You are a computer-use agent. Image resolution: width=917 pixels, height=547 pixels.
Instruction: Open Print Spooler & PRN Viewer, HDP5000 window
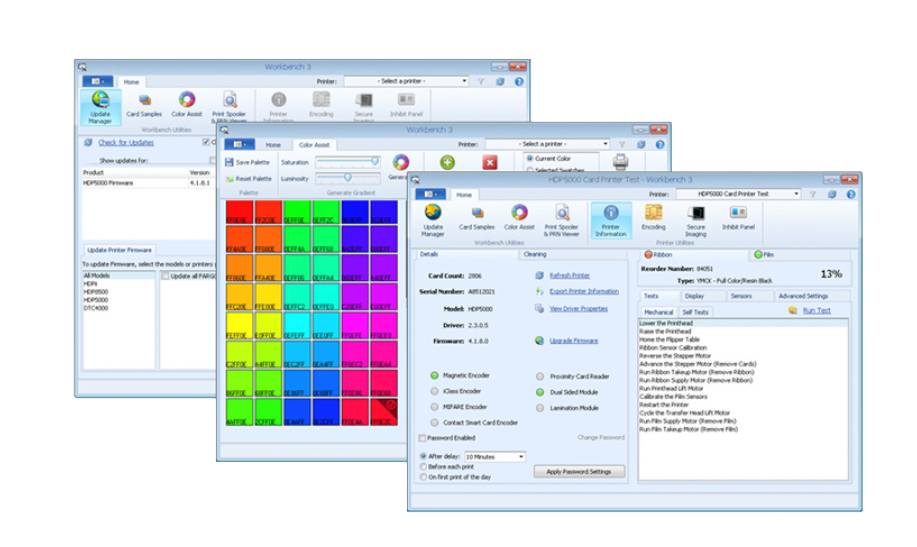click(561, 220)
